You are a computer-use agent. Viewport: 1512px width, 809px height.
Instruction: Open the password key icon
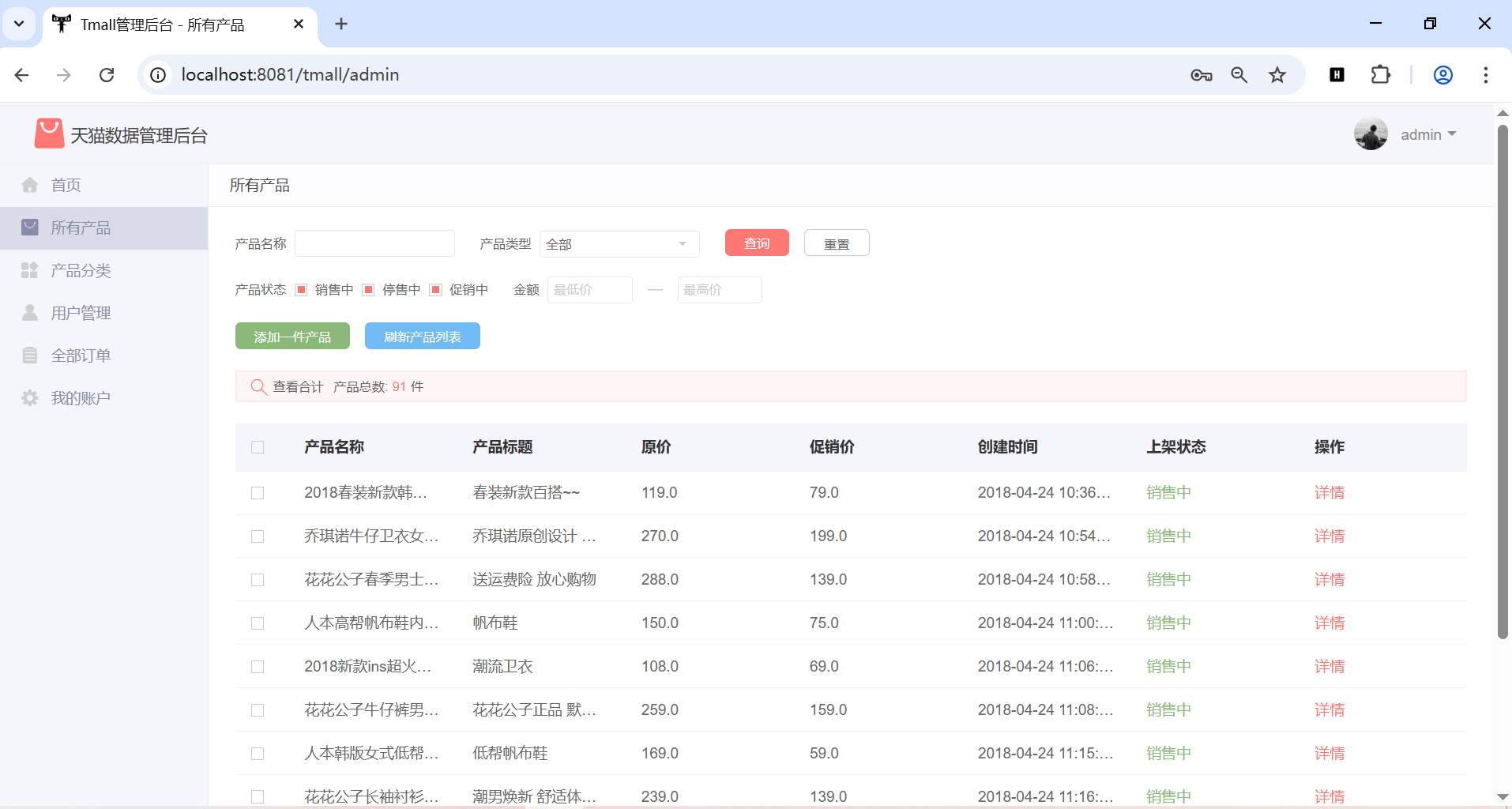(1202, 75)
